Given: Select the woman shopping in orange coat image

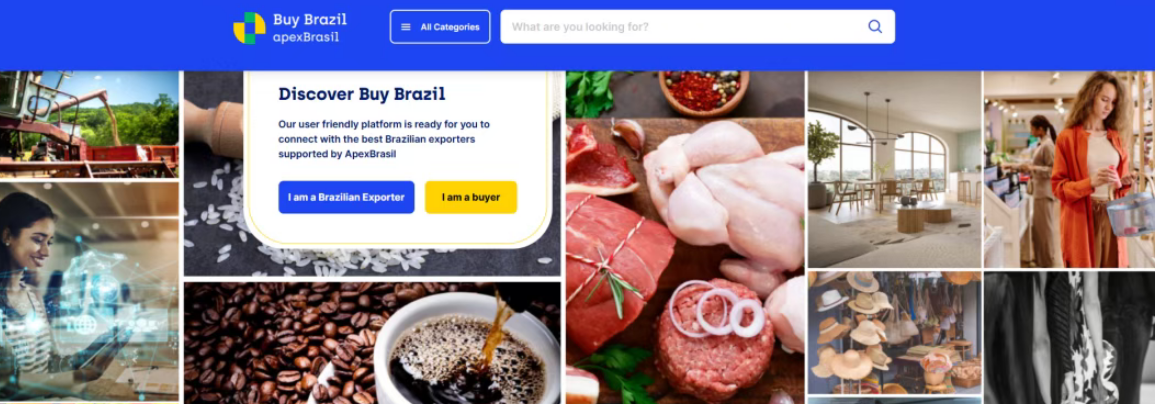Looking at the screenshot, I should (x=1070, y=169).
